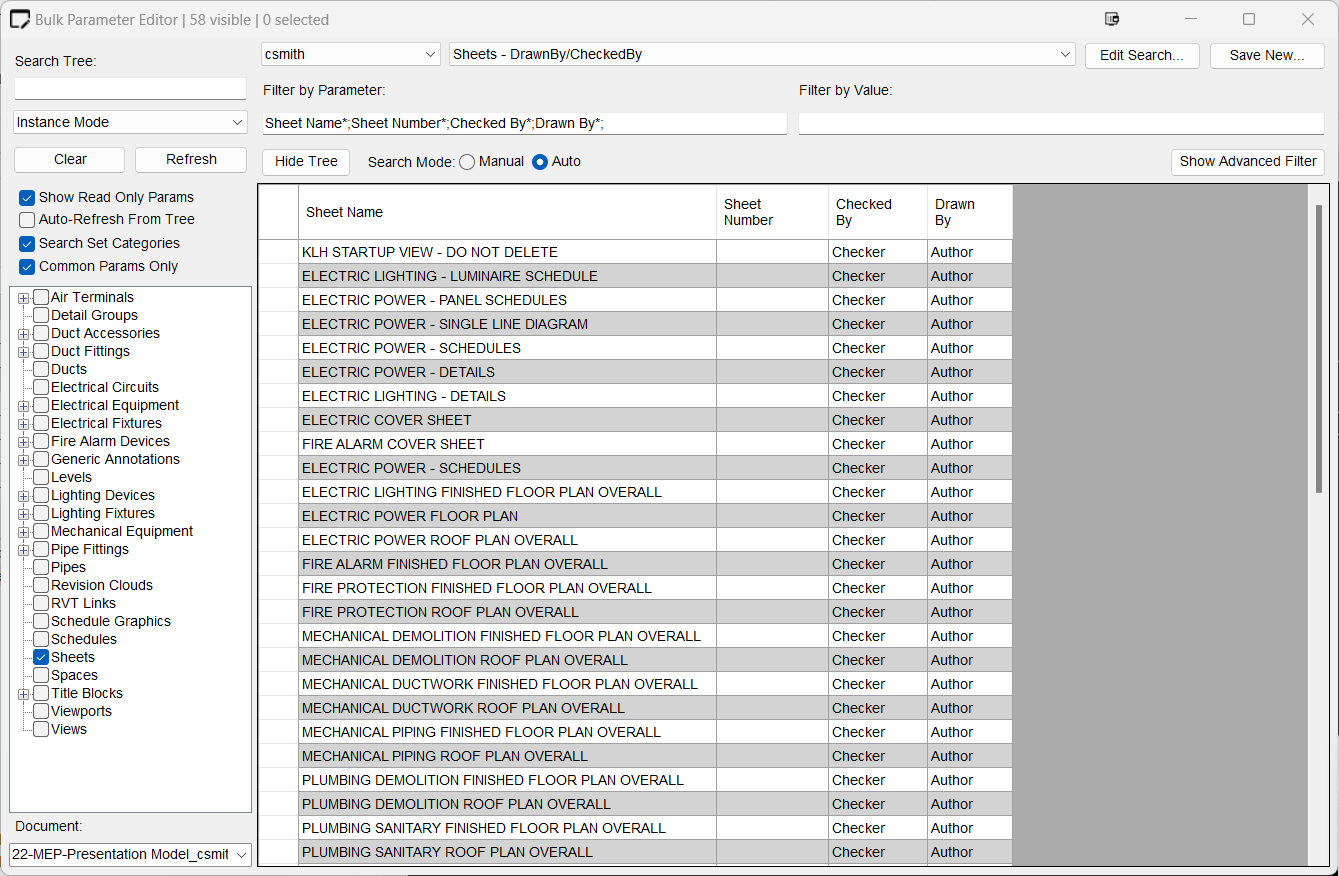Expand the Electrical Fixtures tree node

[x=23, y=424]
